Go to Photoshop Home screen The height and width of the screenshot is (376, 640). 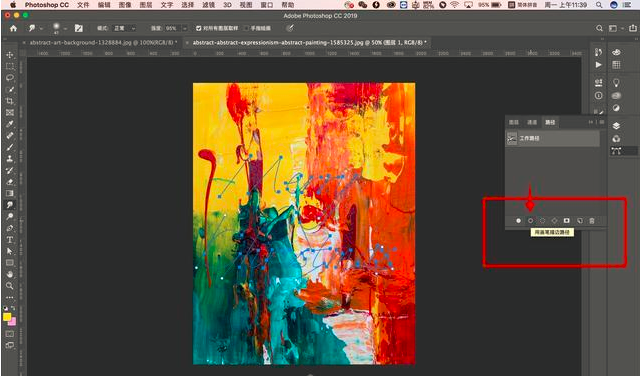(x=13, y=28)
